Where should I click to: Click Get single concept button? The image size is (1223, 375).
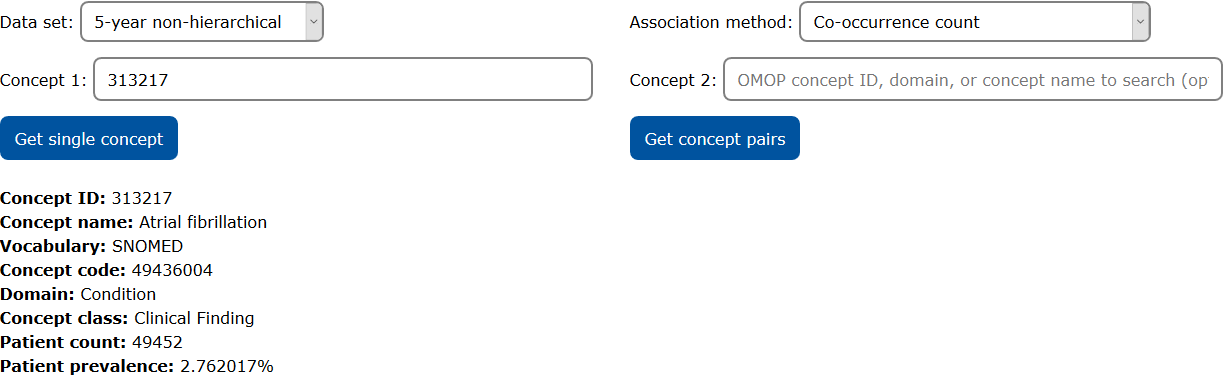(89, 138)
